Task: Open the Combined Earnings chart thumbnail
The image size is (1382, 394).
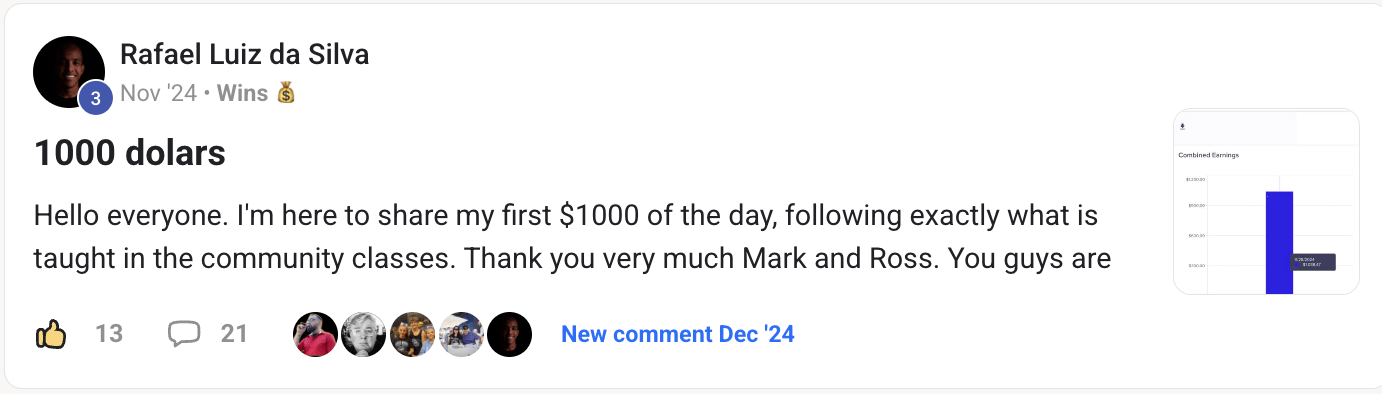Action: [1266, 201]
